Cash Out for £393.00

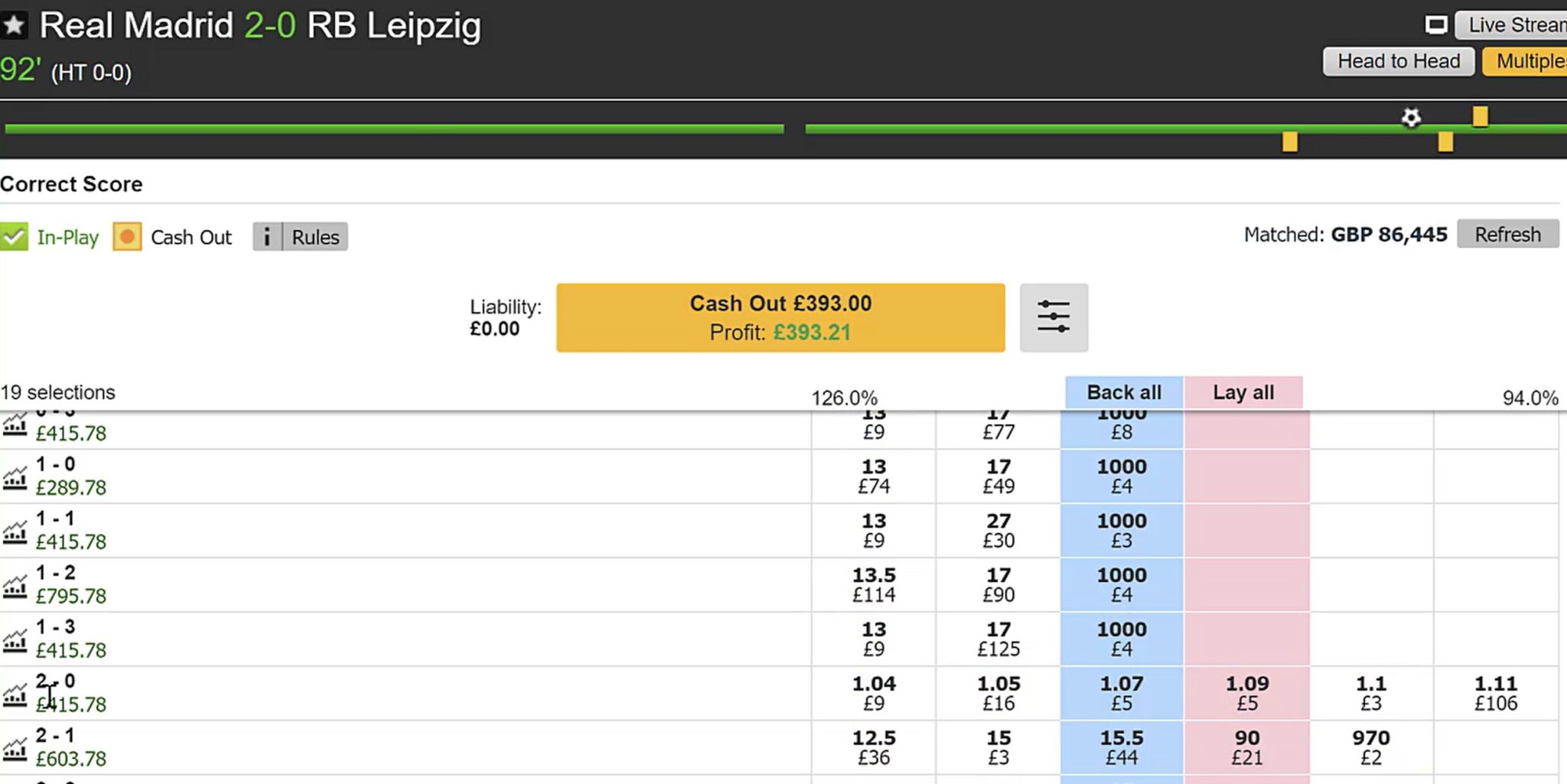point(780,317)
